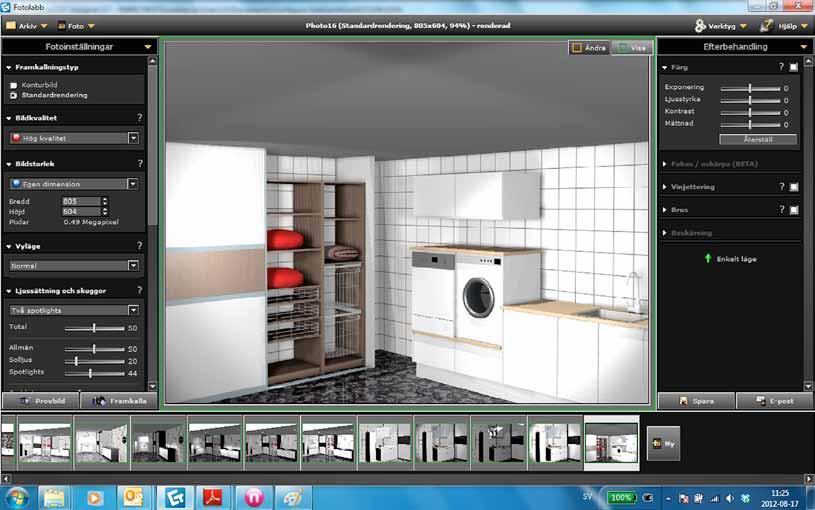Collapse the Bildkvalitet section
815x510 pixels.
pyautogui.click(x=9, y=118)
